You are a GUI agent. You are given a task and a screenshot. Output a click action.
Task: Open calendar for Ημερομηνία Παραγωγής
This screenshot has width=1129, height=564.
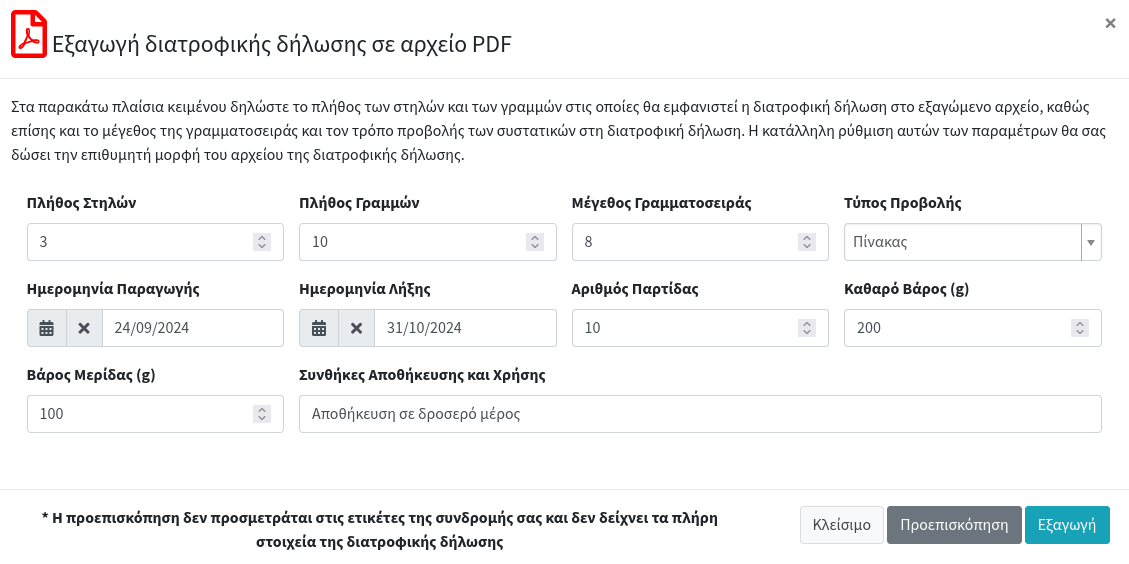[47, 328]
